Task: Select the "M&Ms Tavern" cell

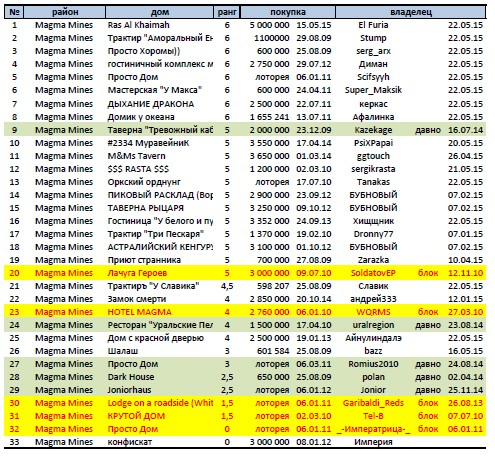Action: point(136,156)
